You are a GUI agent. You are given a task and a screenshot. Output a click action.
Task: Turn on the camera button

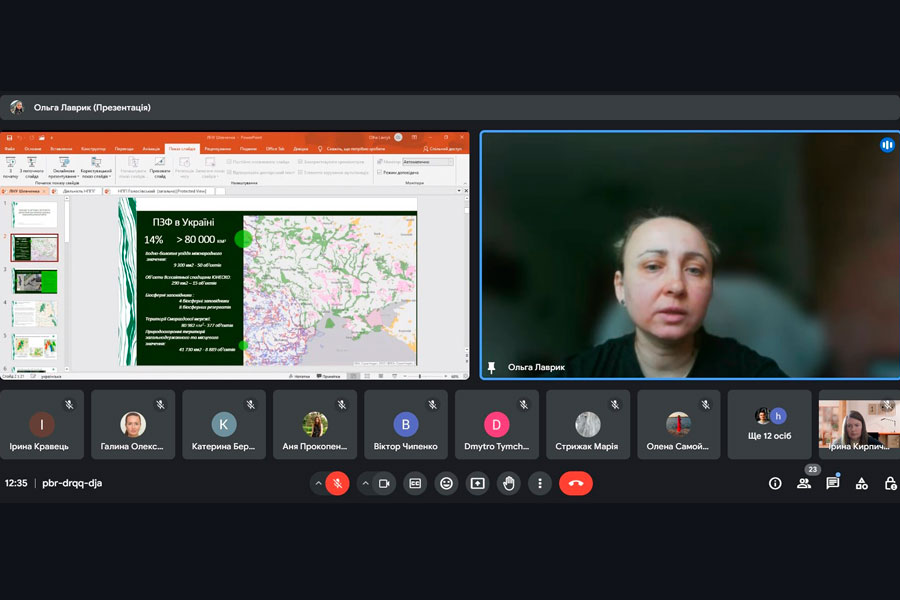tap(384, 483)
